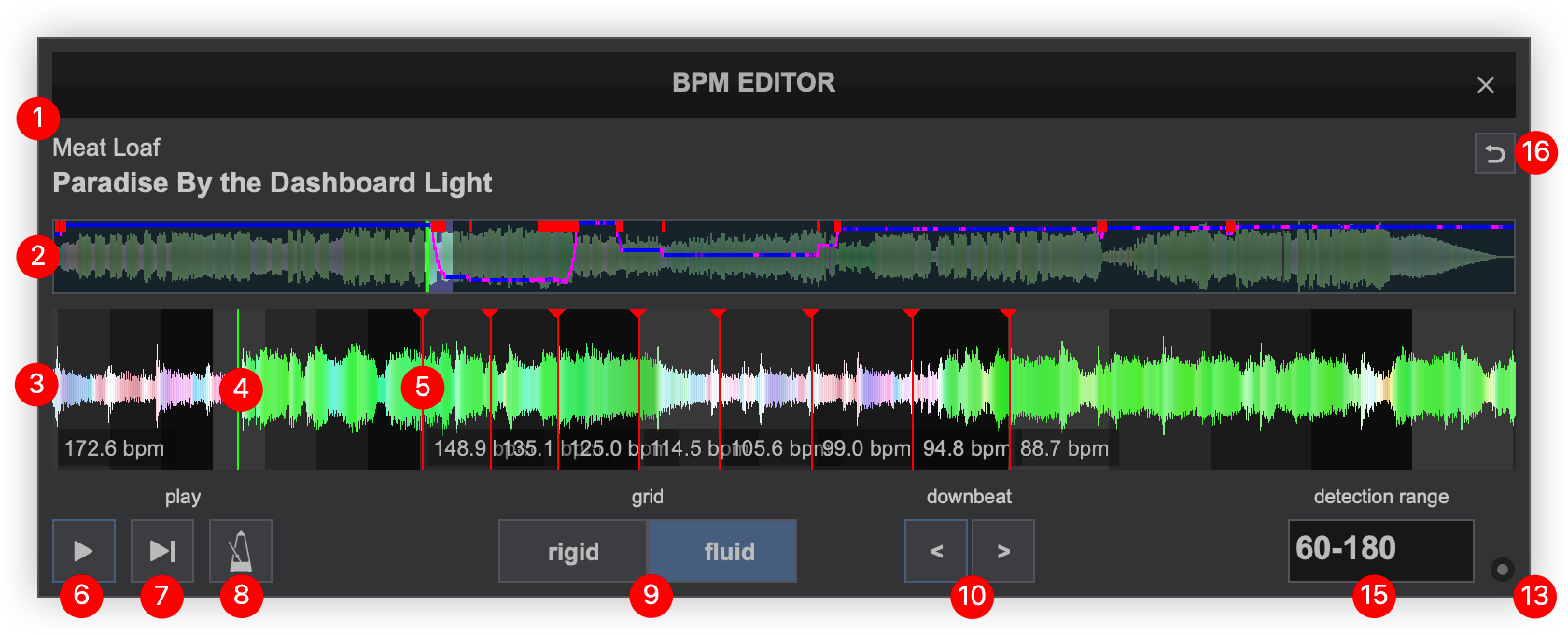Click the 88.7 bpm red anchor marker
Screen dimensions: 1568x635
click(1008, 315)
